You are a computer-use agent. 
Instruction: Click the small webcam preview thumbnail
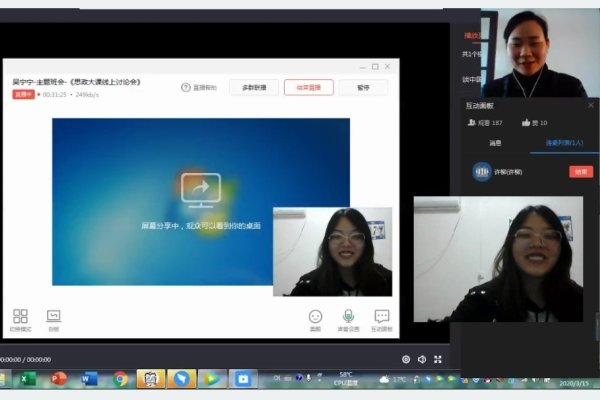(x=332, y=252)
